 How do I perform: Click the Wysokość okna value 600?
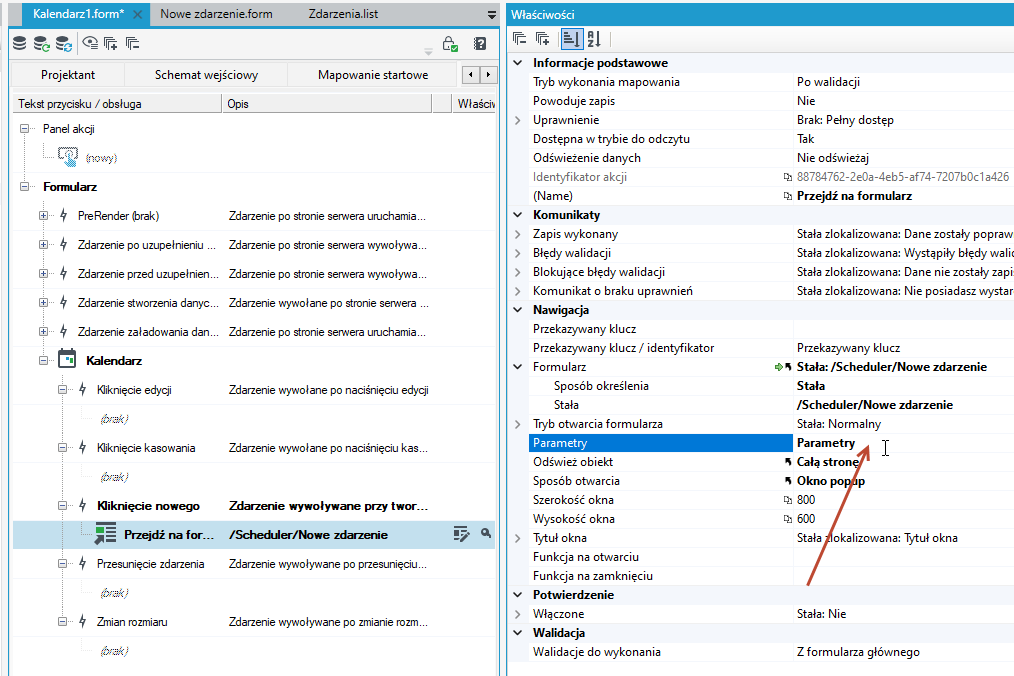[x=806, y=519]
